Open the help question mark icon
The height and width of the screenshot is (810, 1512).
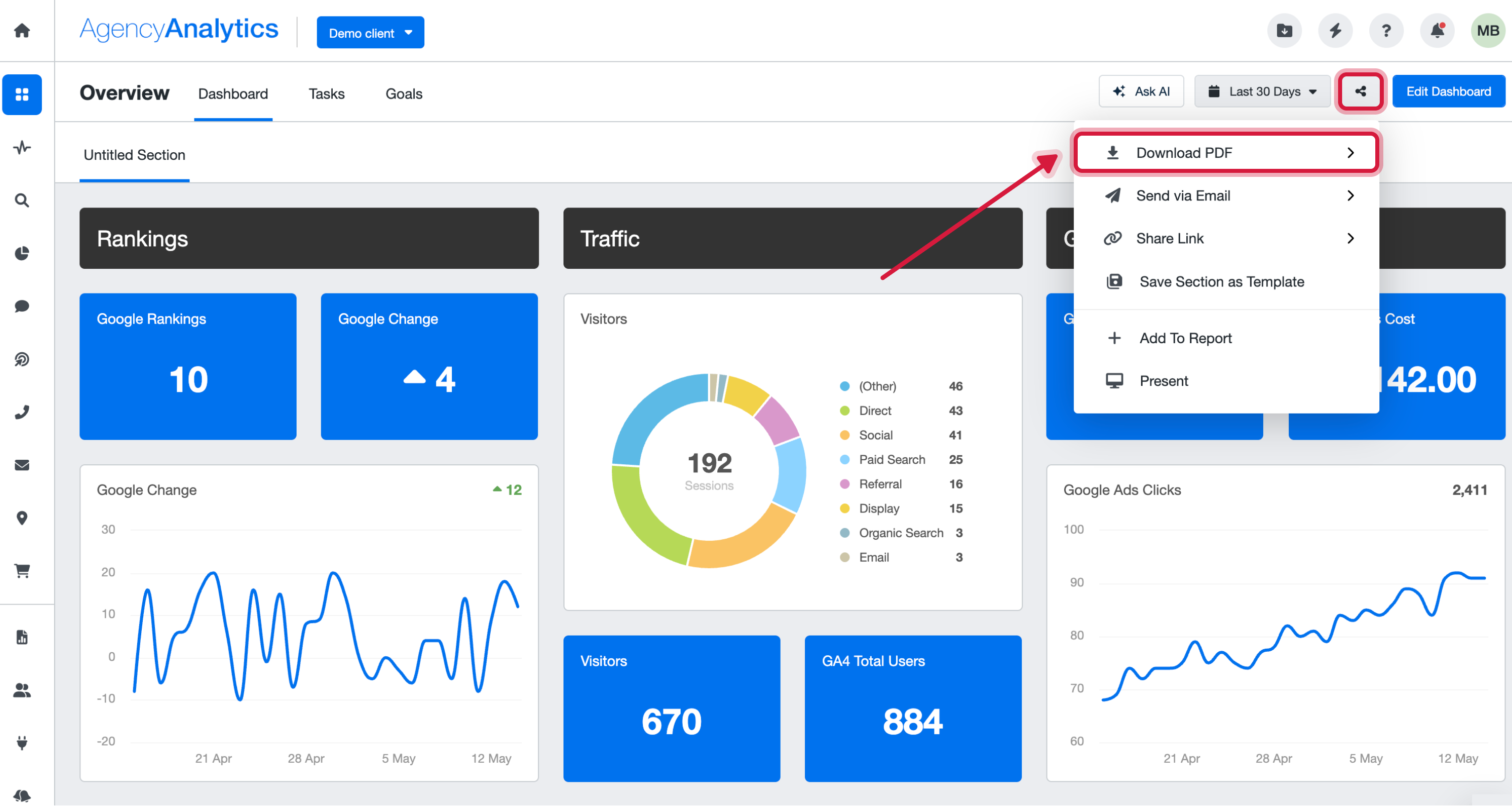pos(1386,31)
